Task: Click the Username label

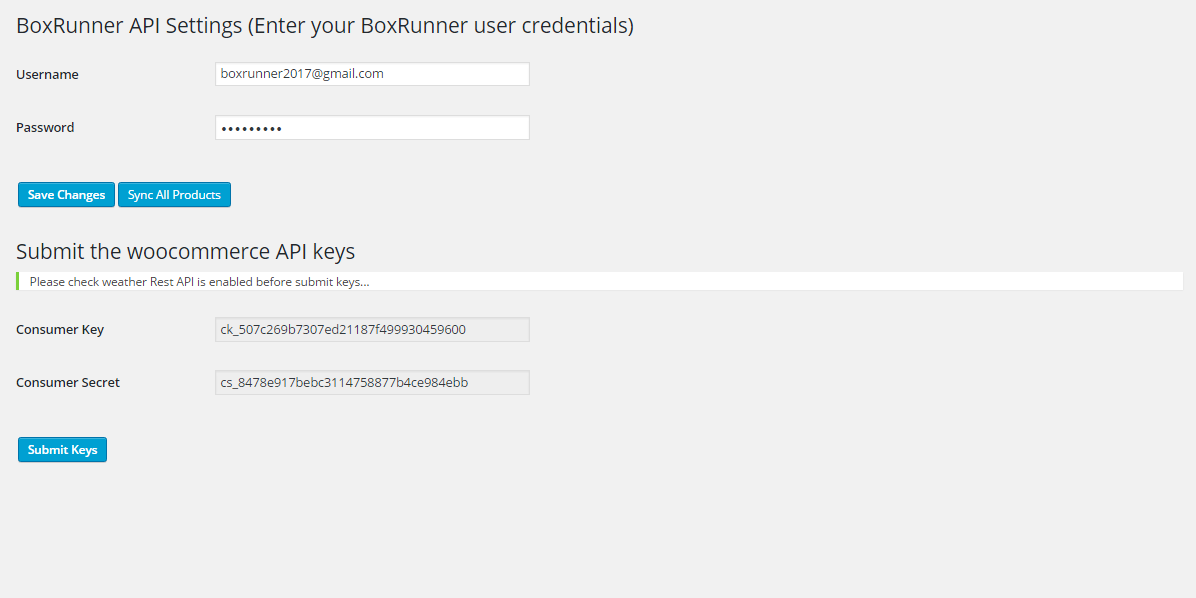Action: click(x=47, y=75)
